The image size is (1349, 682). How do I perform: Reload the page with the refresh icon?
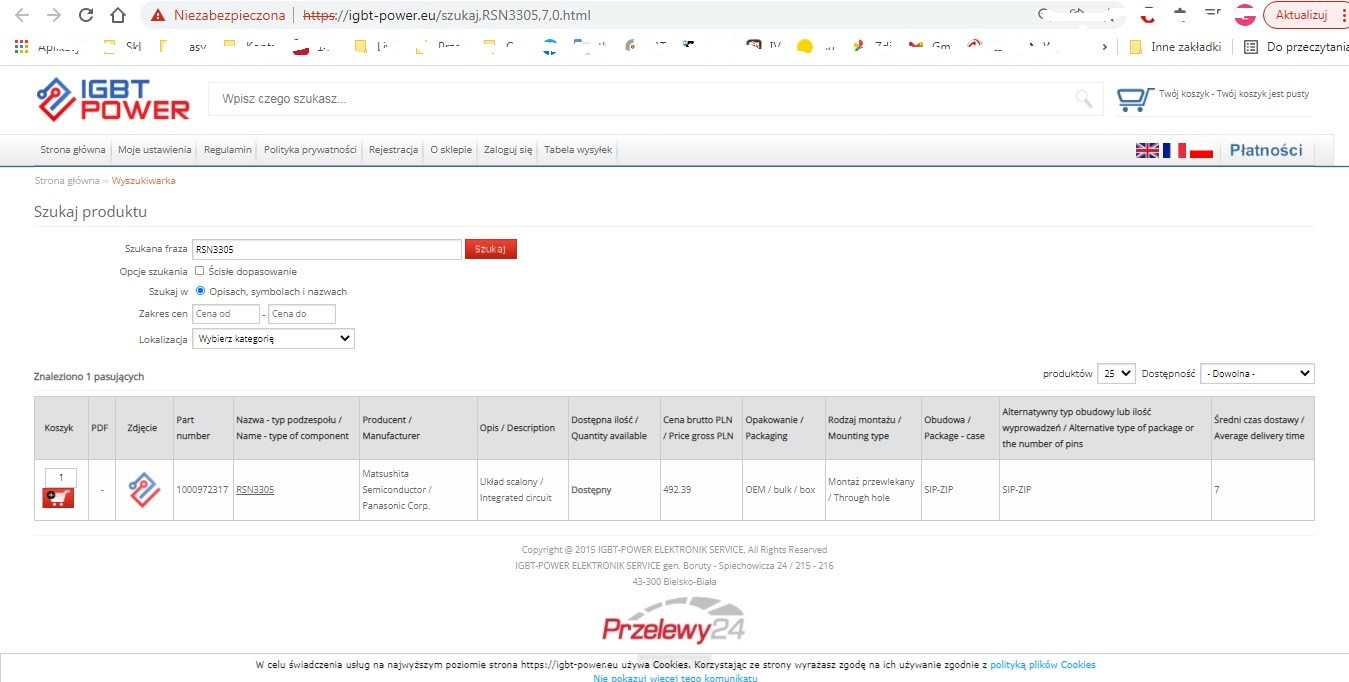click(86, 15)
